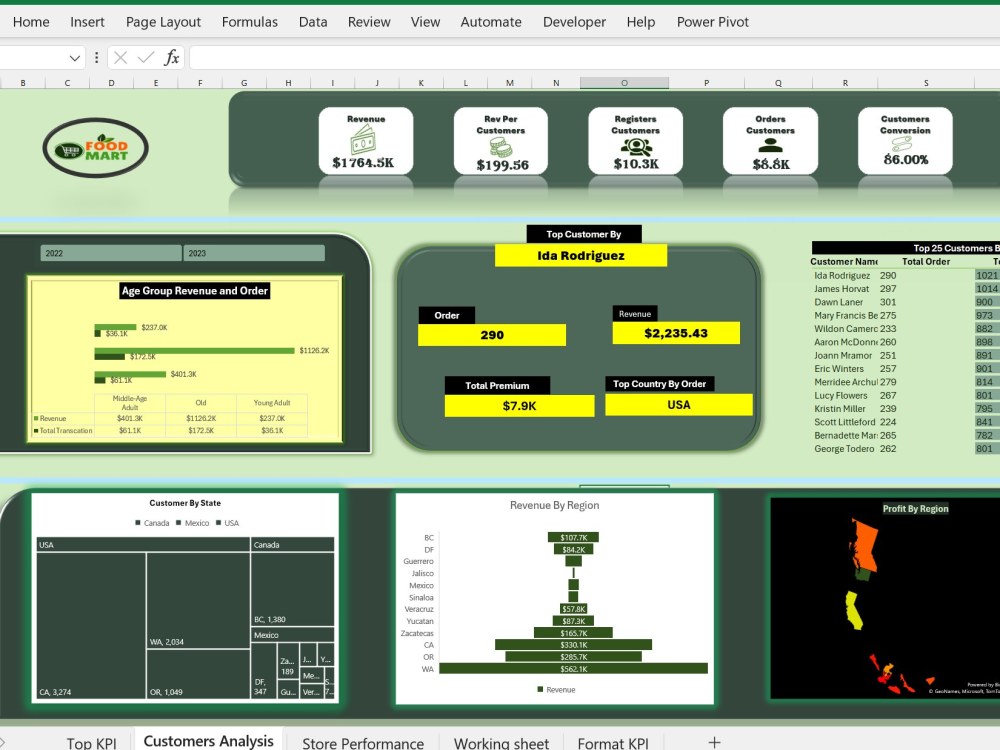The height and width of the screenshot is (750, 1000).
Task: Toggle the Revenue legend under Revenue By Region
Action: [557, 689]
